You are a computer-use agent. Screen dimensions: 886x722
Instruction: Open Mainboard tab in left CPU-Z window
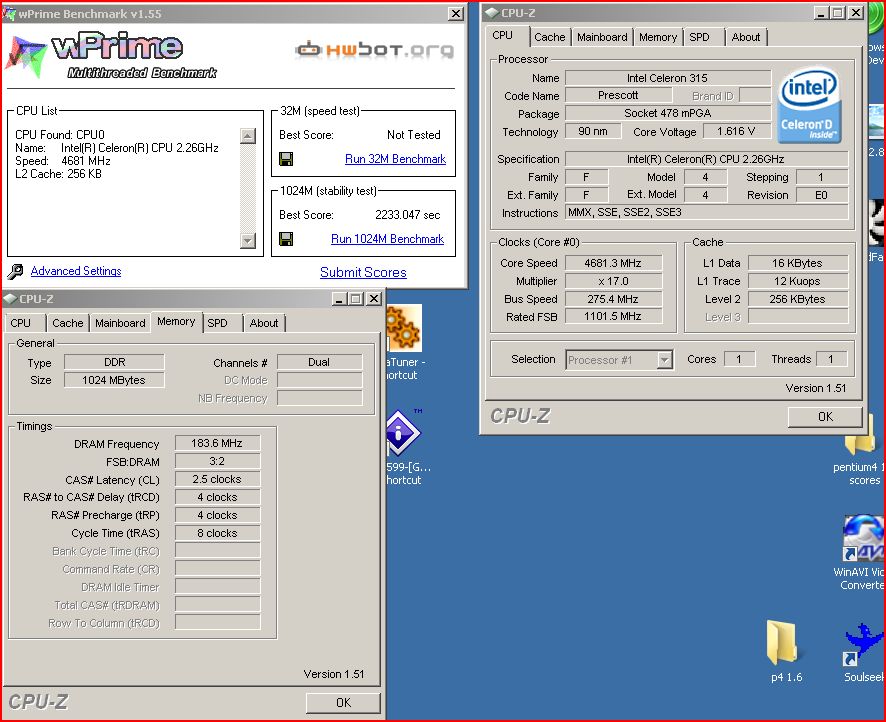[x=120, y=323]
